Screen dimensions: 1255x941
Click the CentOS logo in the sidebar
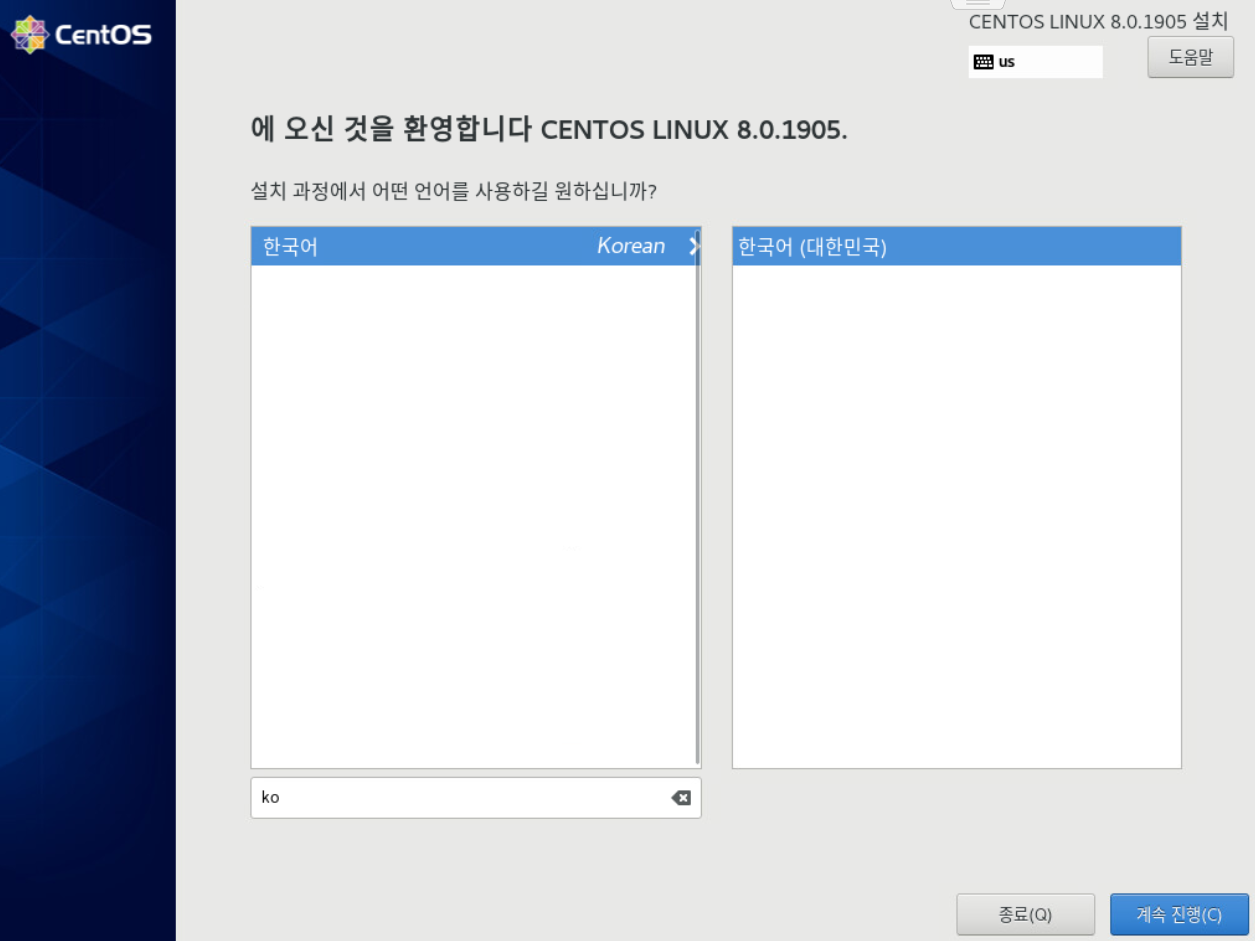click(x=81, y=35)
